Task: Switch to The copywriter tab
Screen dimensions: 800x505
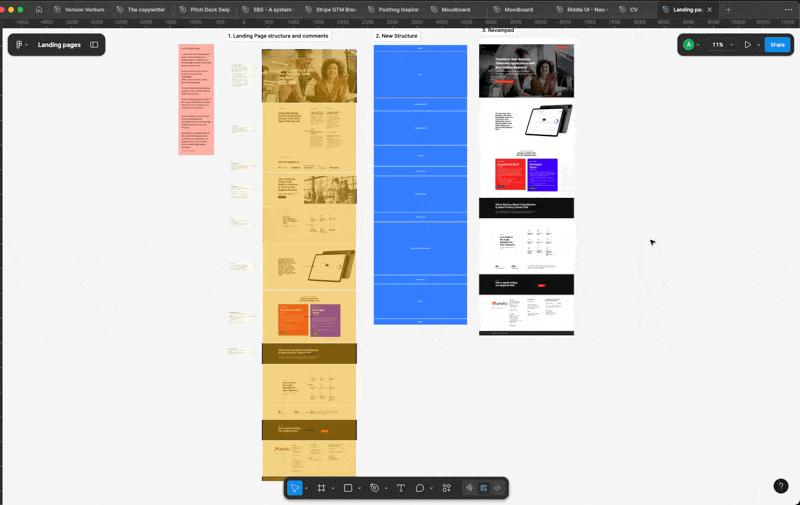Action: pyautogui.click(x=141, y=9)
